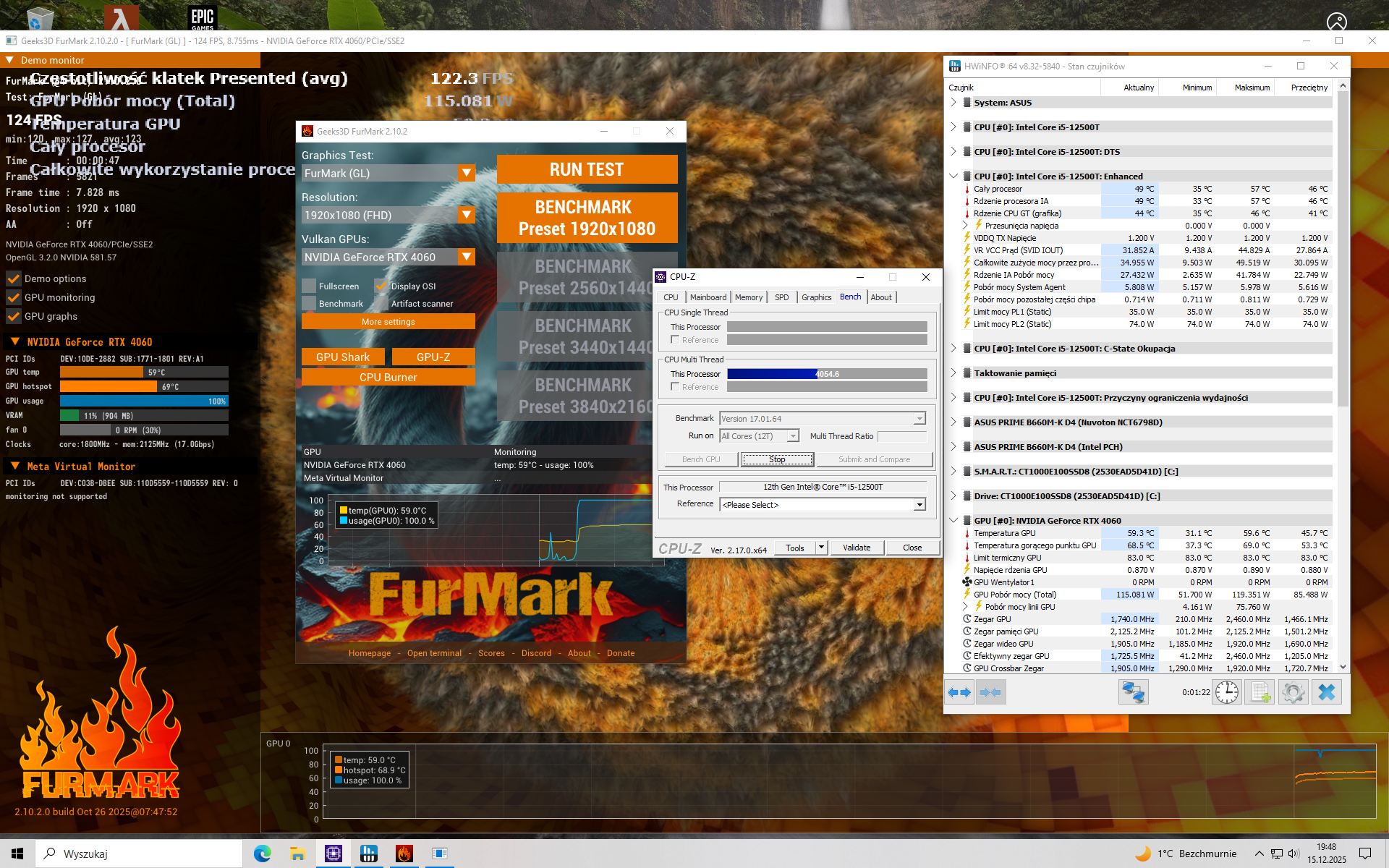
Task: Open the CPU-Z Graphics tab
Action: pos(816,297)
